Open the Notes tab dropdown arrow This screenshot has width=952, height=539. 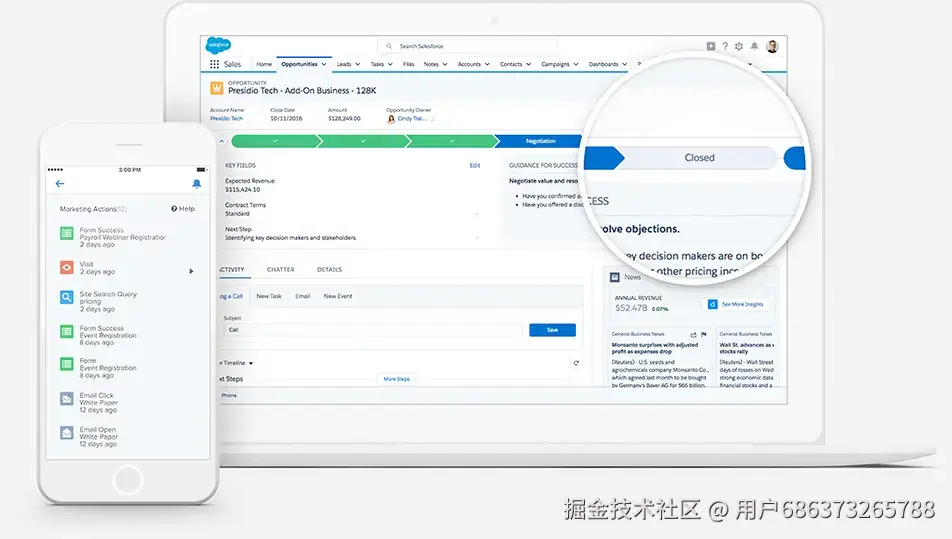[x=445, y=64]
